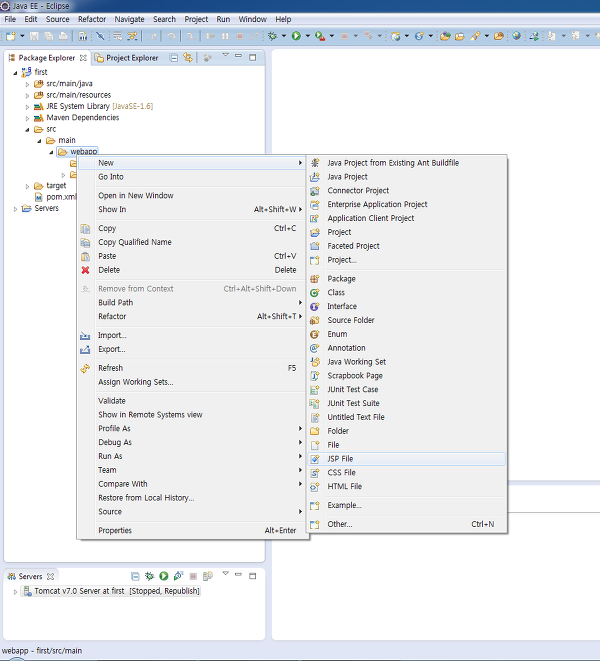Click the Debug bug icon in toolbar

(272, 36)
